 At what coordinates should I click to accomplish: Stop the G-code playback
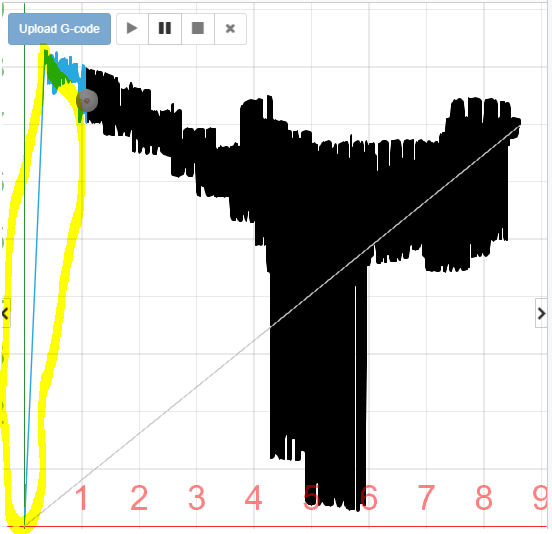point(198,29)
